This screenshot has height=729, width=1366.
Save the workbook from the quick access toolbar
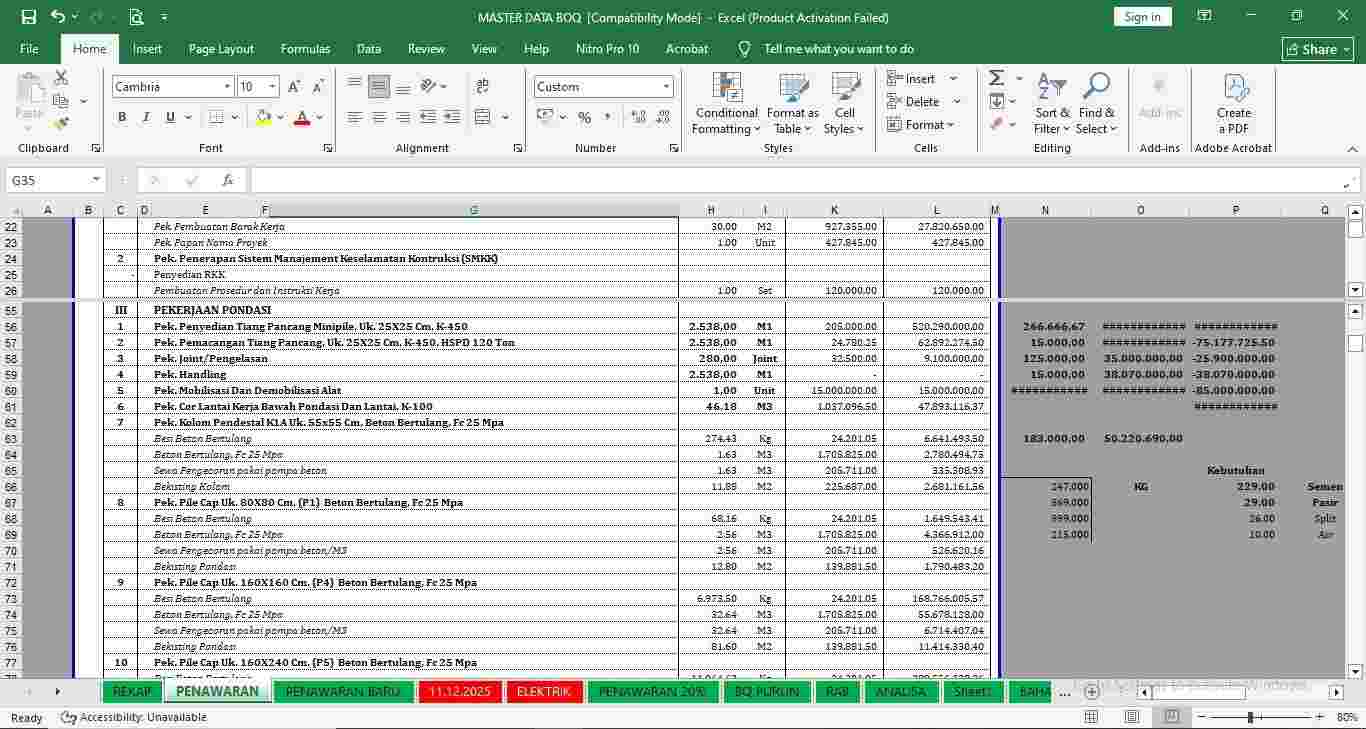[x=28, y=17]
